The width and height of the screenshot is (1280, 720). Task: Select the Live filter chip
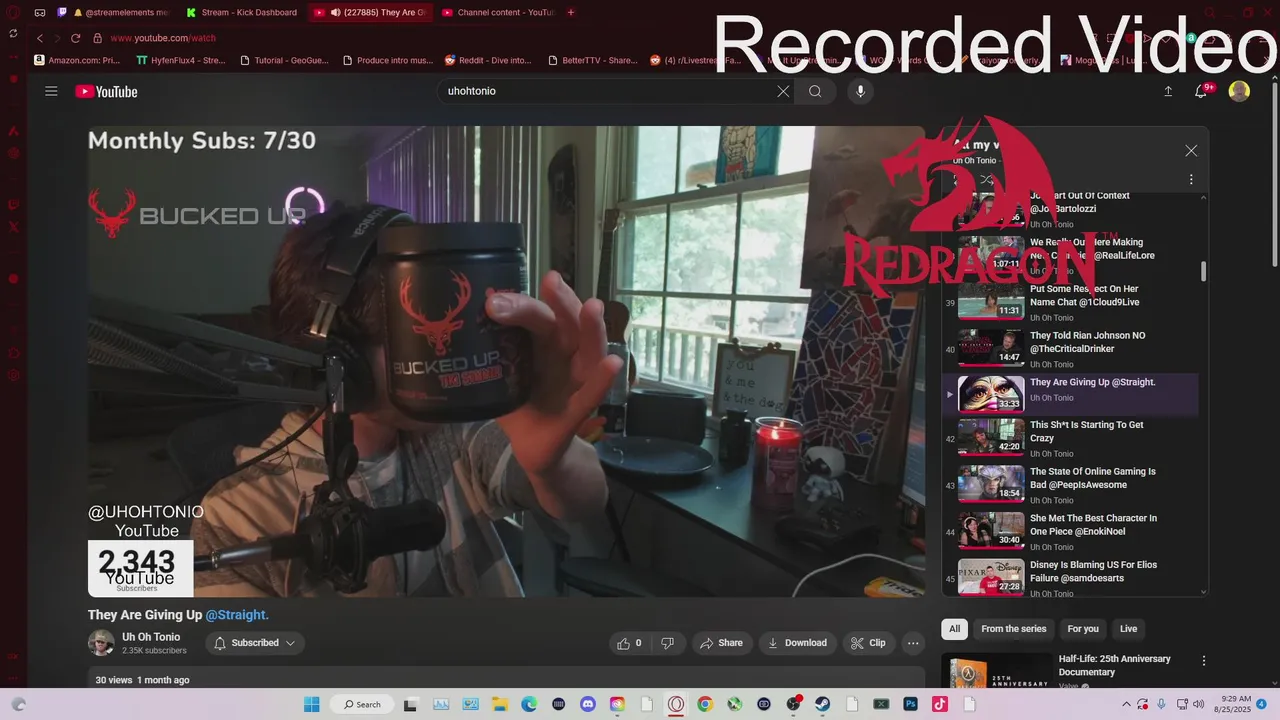1128,629
